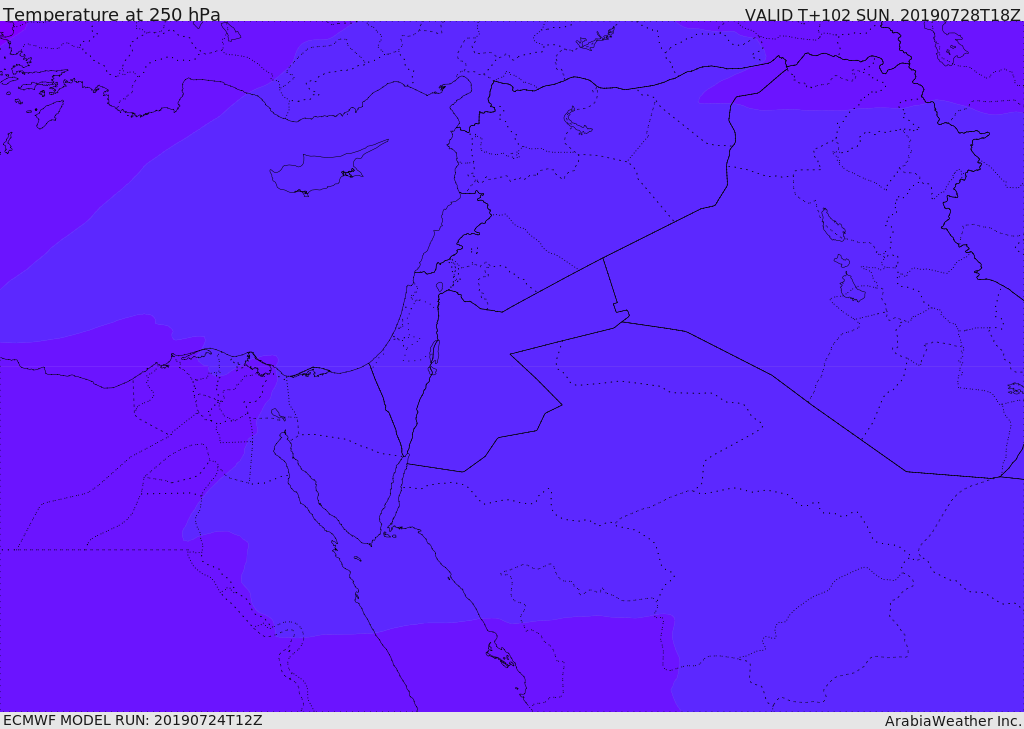Click the 'ECMWF MODEL RUN: 20190724T12Z' footer text
This screenshot has height=729, width=1024.
[133, 720]
